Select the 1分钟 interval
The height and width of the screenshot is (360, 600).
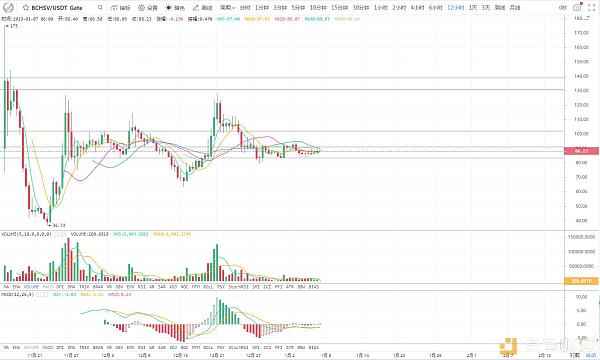coord(262,7)
